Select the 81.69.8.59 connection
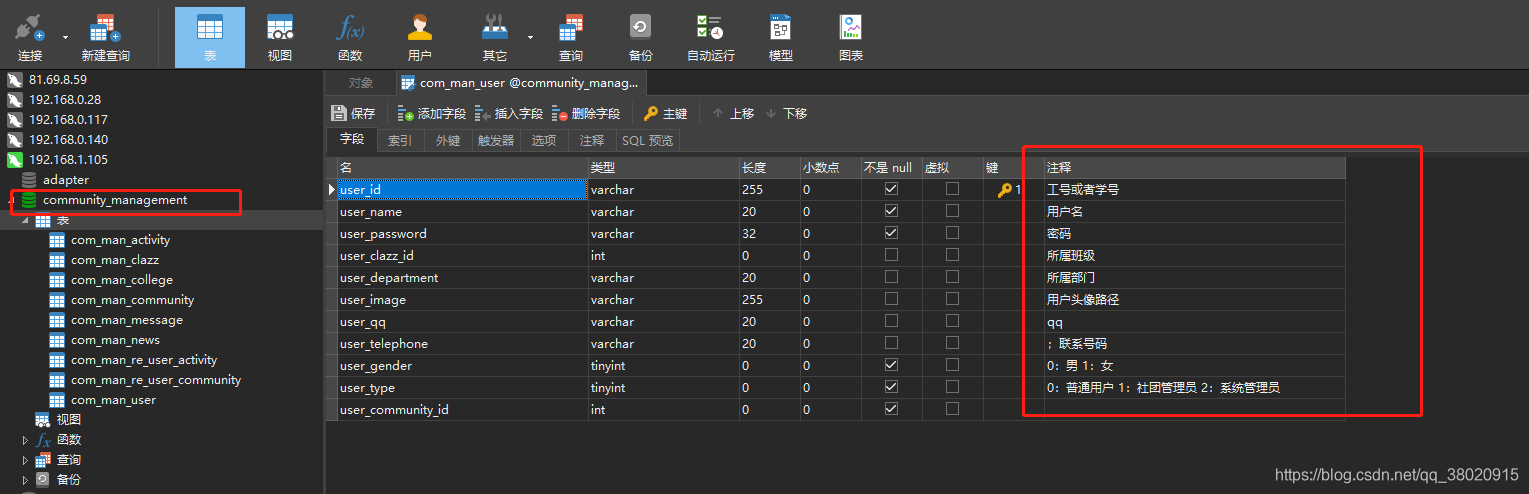 58,79
